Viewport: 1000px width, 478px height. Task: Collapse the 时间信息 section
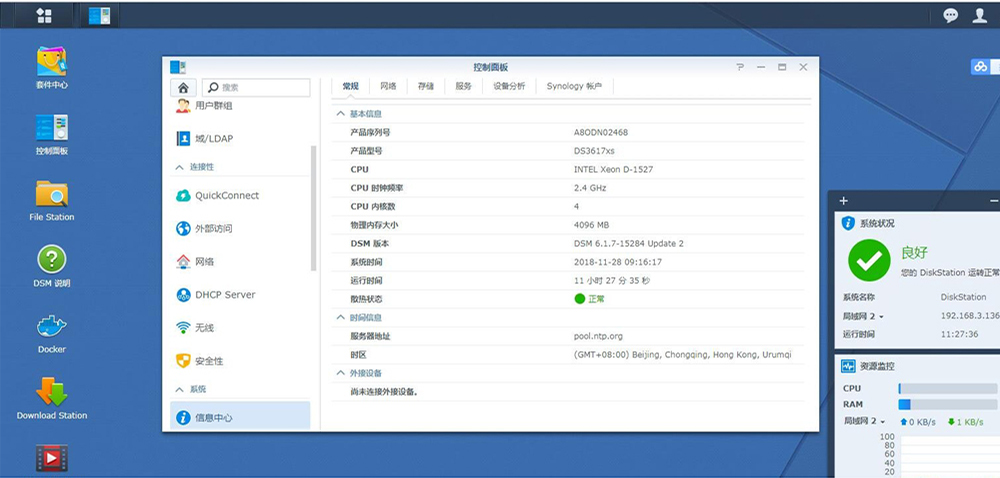(340, 317)
